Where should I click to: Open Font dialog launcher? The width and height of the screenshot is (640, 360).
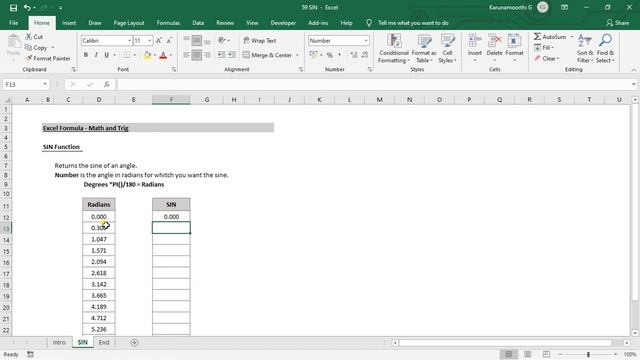point(174,70)
